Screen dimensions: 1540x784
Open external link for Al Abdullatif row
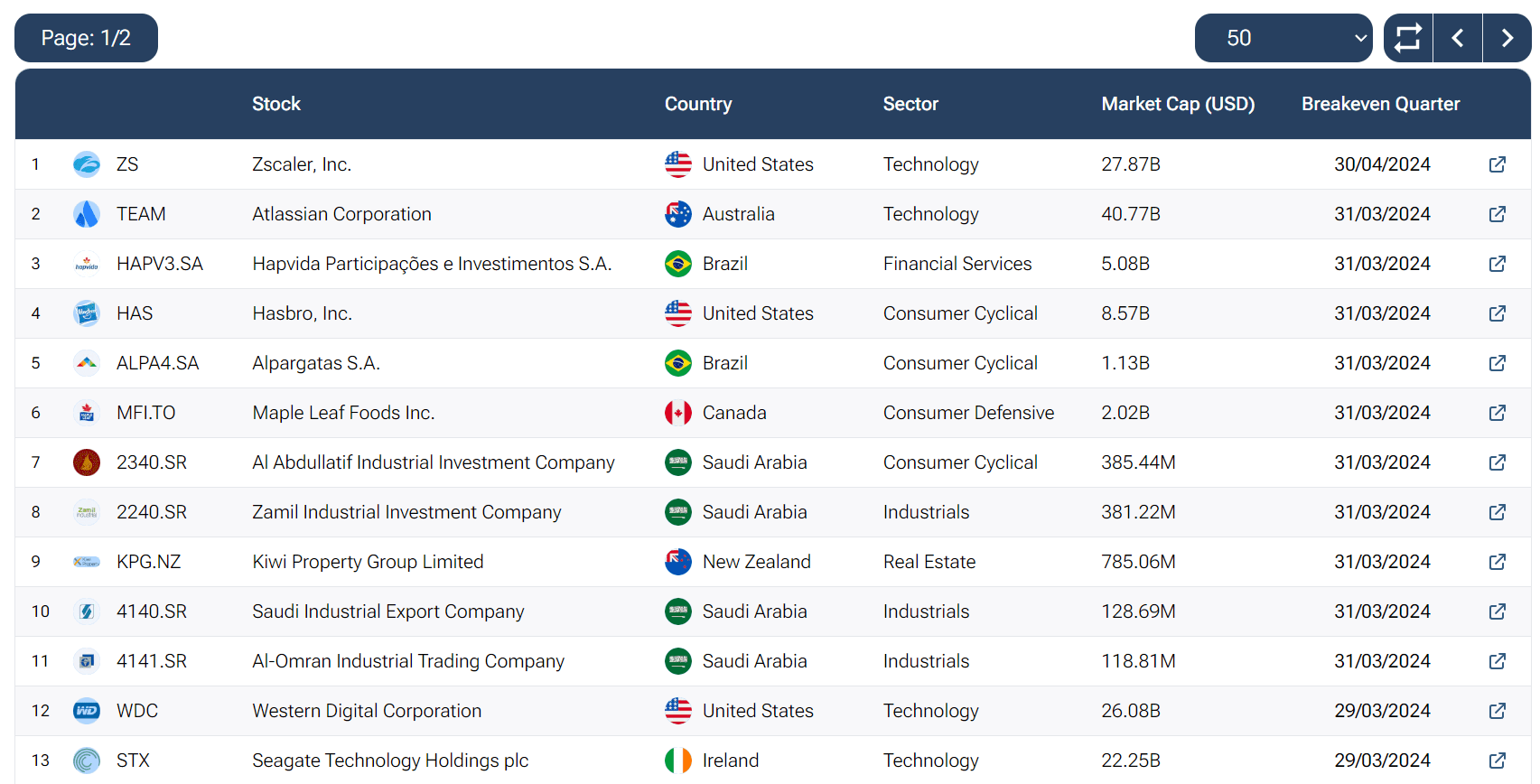tap(1497, 462)
